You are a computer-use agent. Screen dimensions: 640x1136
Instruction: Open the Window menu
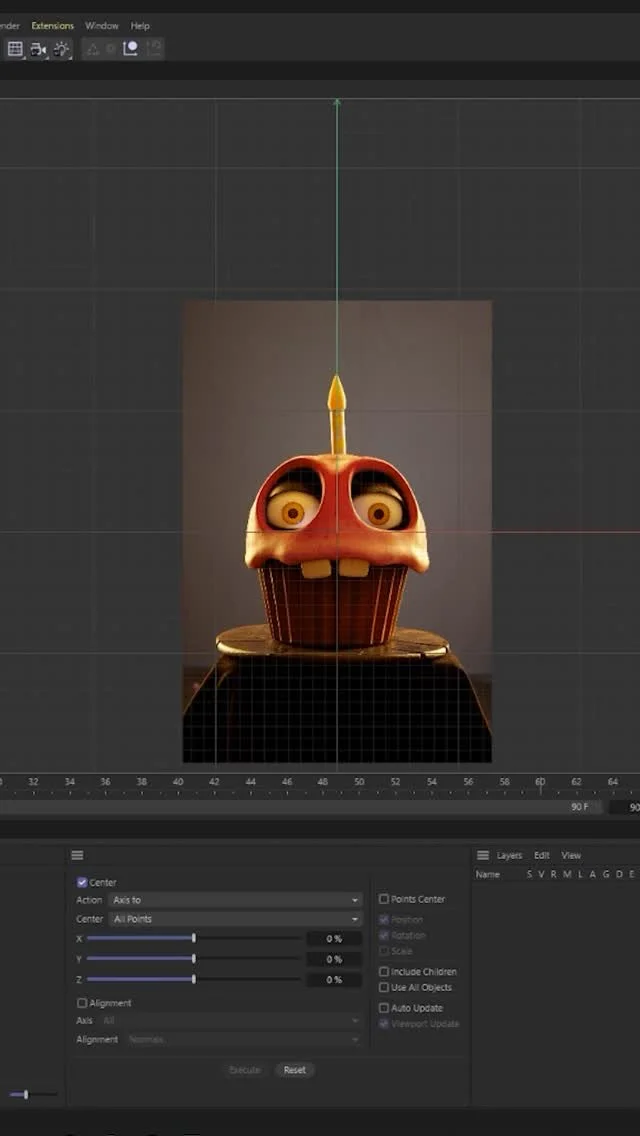click(x=101, y=25)
